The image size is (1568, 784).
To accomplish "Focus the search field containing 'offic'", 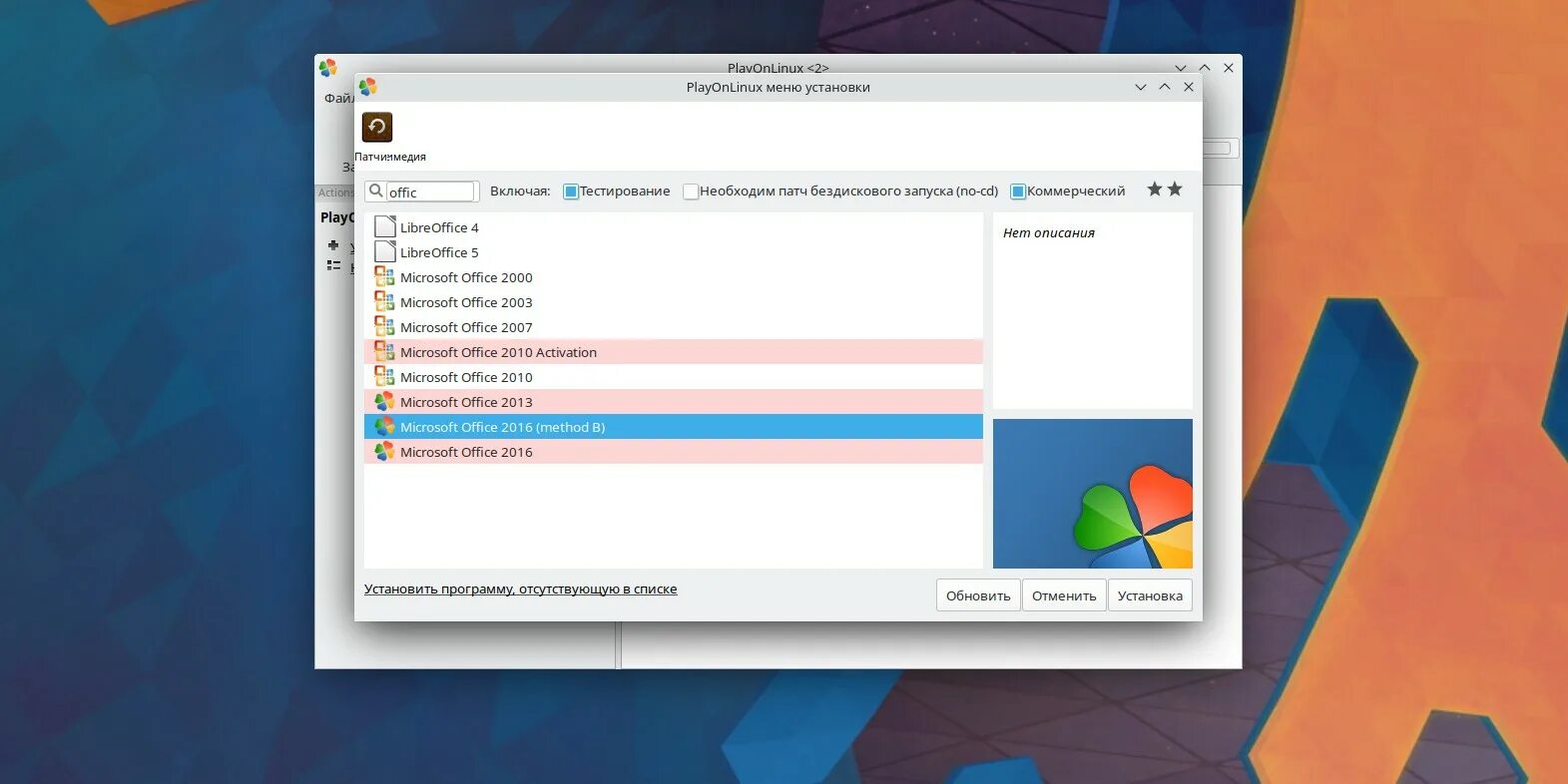I will tap(430, 192).
